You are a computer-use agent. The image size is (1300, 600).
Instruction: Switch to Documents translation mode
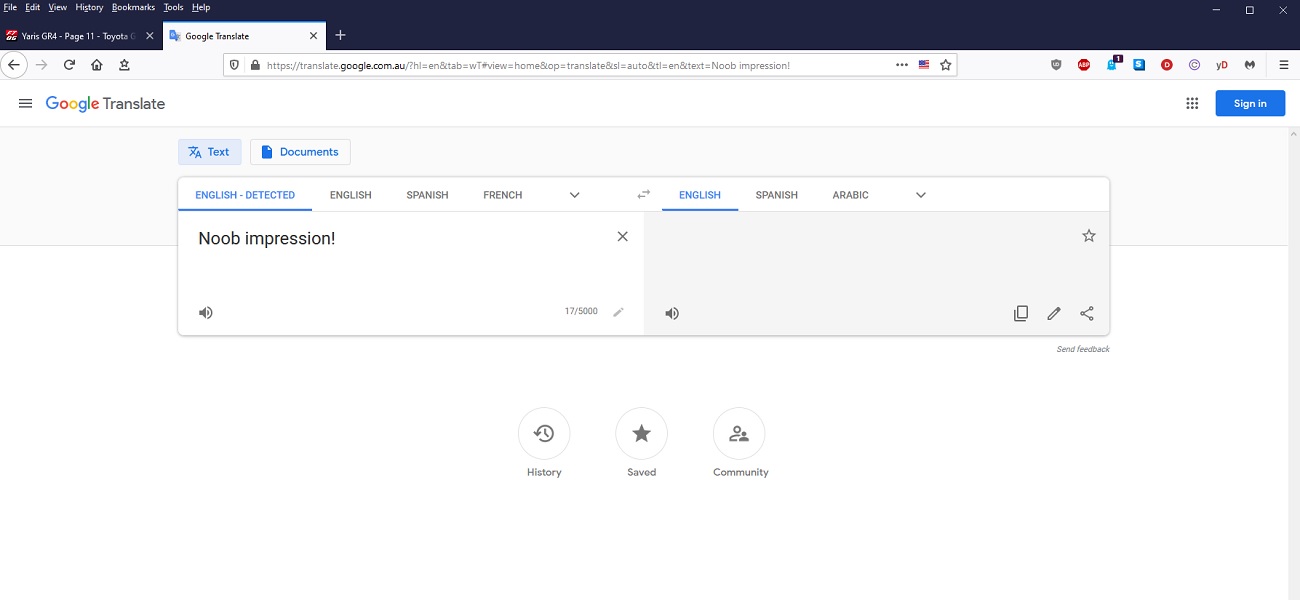point(300,152)
